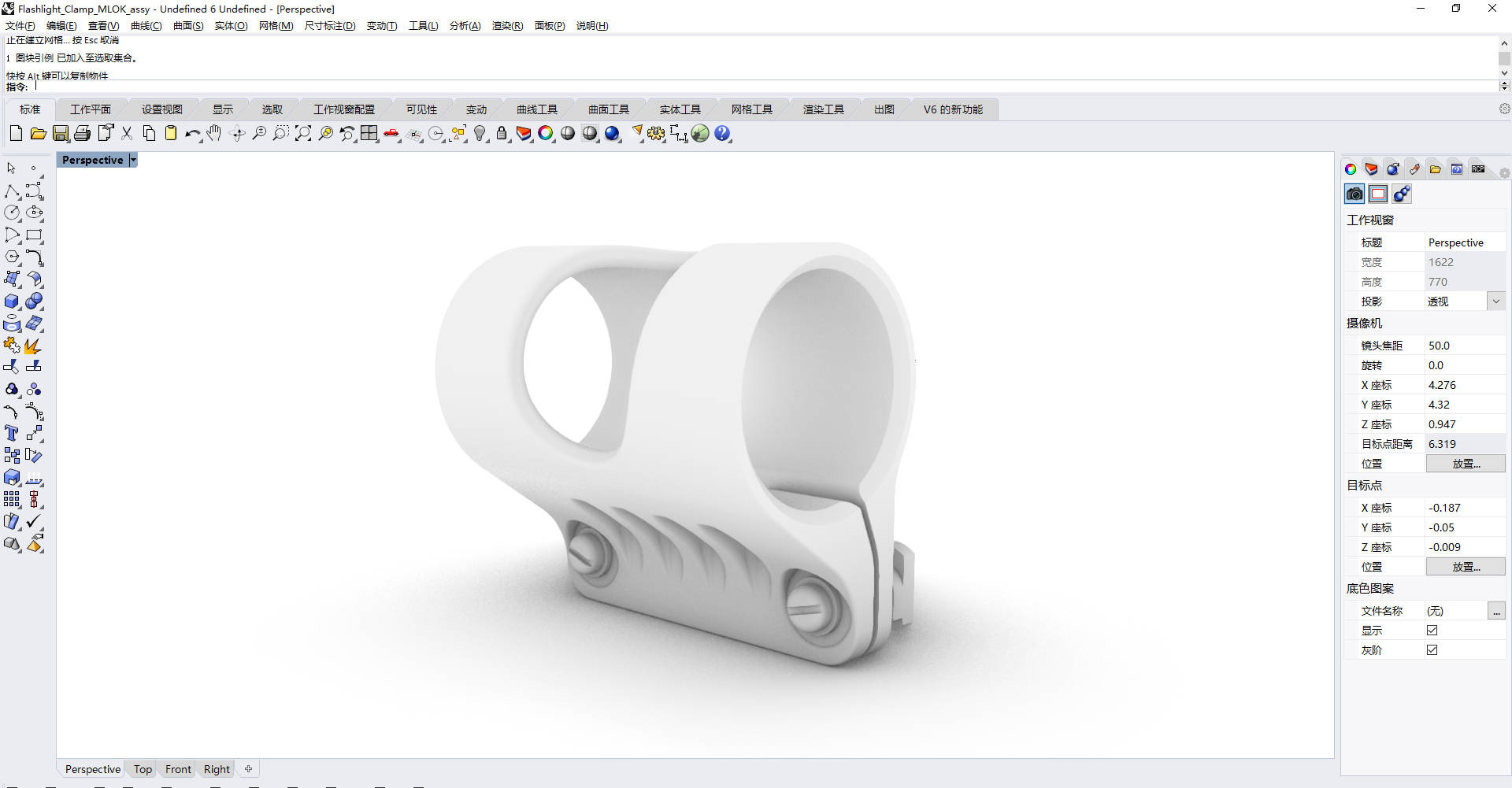Switch to the Front viewport tab
Screen dimensions: 1512x788
click(x=178, y=769)
